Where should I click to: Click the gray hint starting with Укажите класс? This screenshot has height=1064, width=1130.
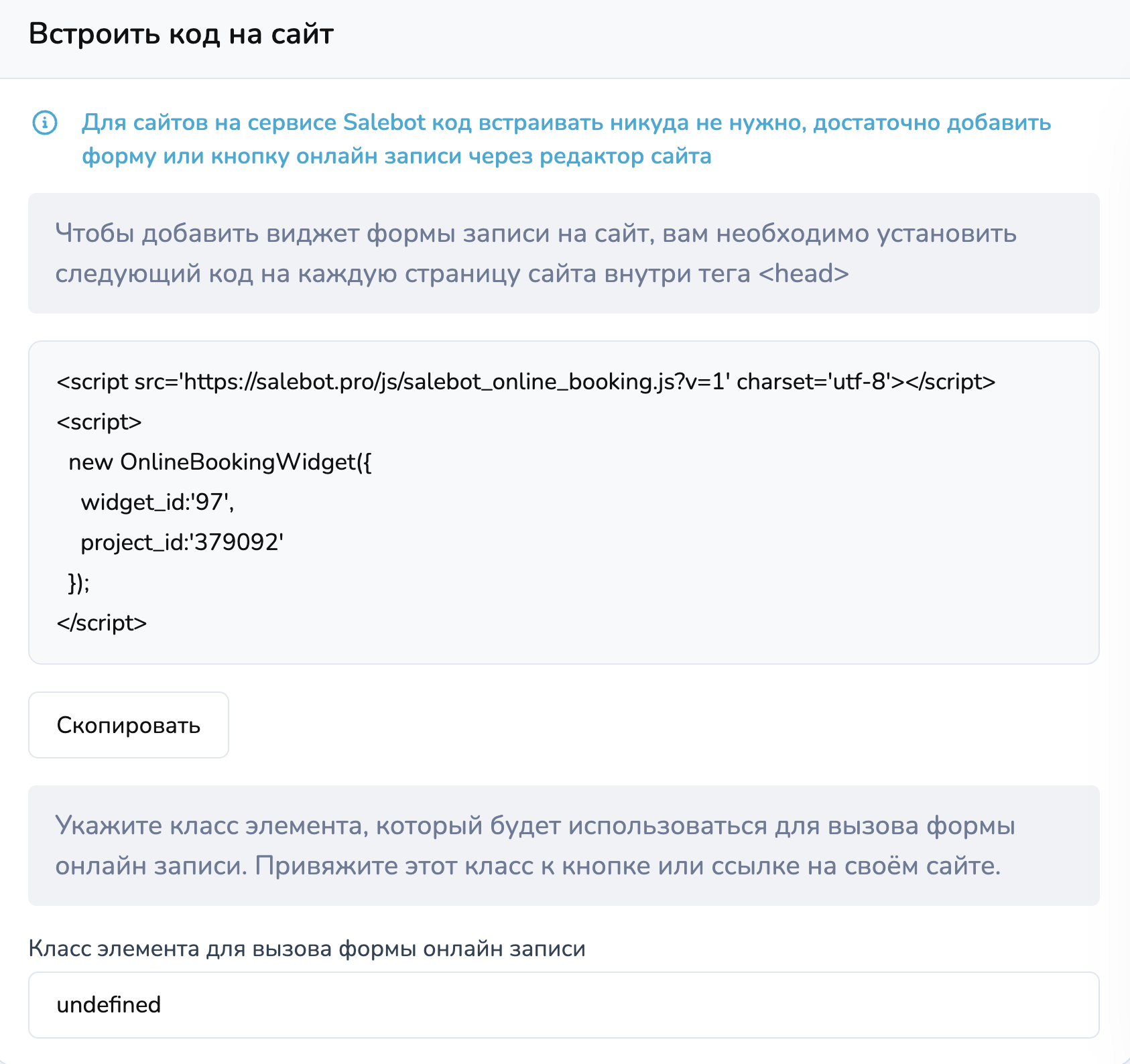(x=535, y=825)
